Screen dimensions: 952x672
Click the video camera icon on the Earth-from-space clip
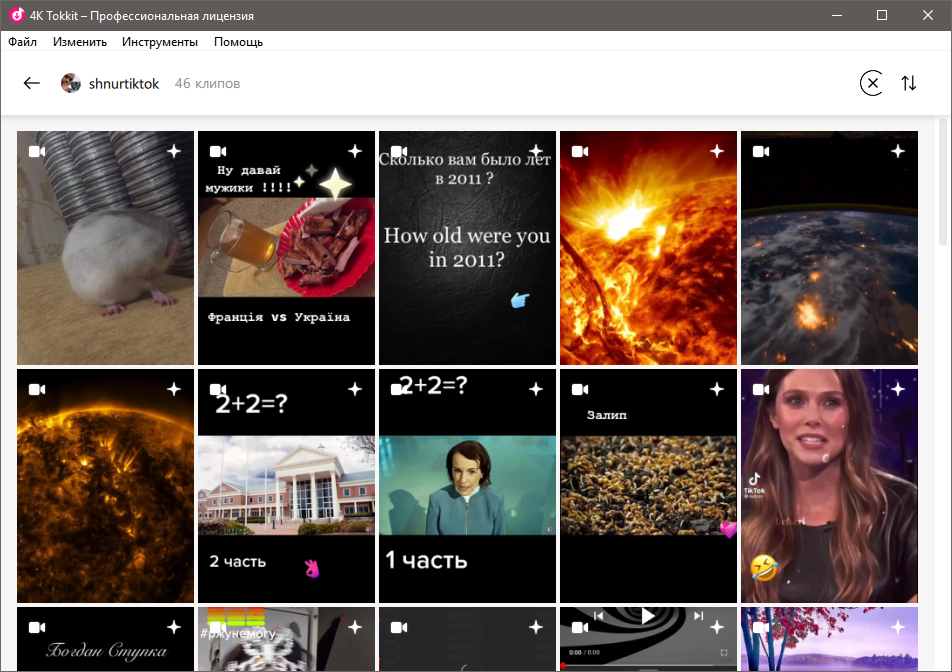click(761, 151)
